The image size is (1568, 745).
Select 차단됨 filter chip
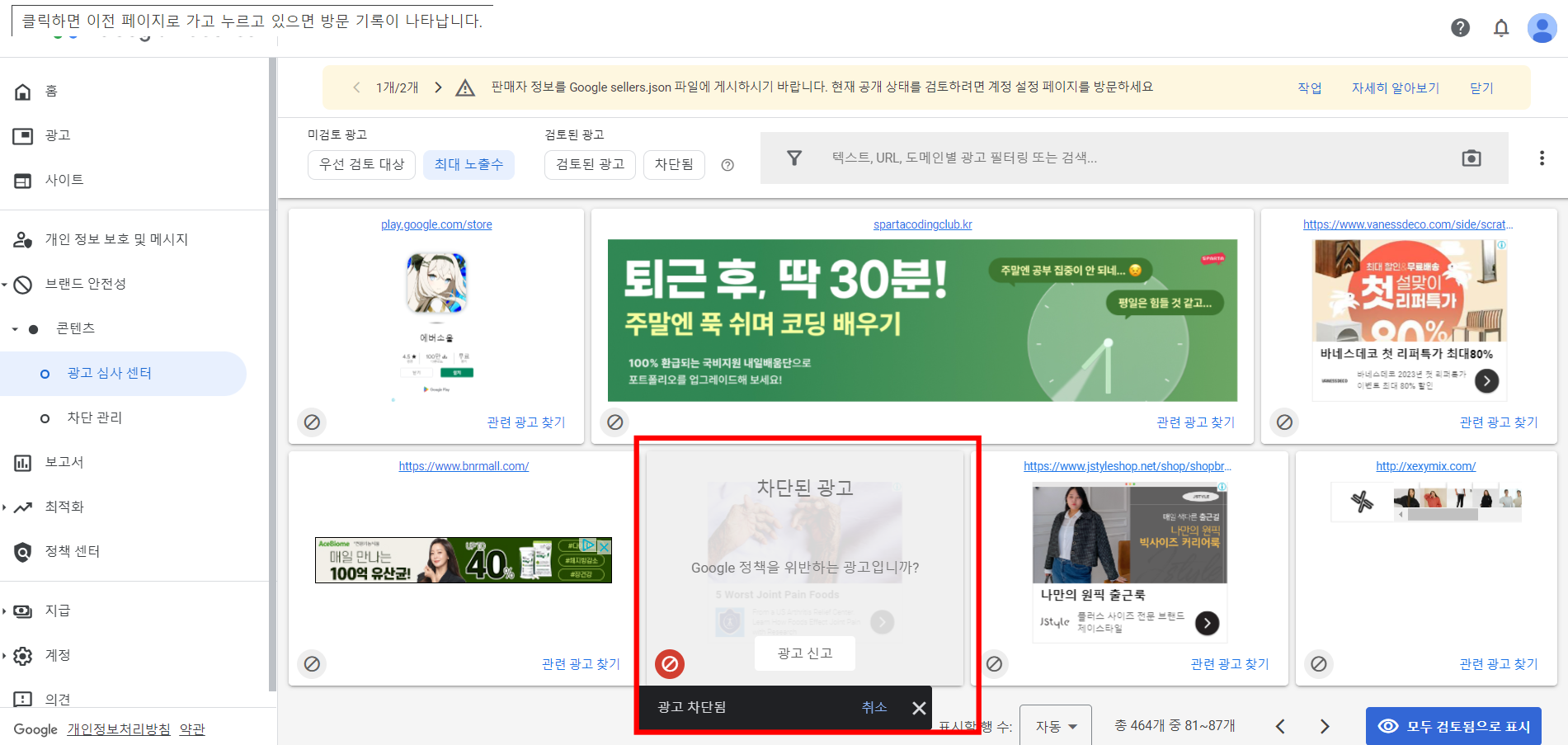click(x=674, y=164)
